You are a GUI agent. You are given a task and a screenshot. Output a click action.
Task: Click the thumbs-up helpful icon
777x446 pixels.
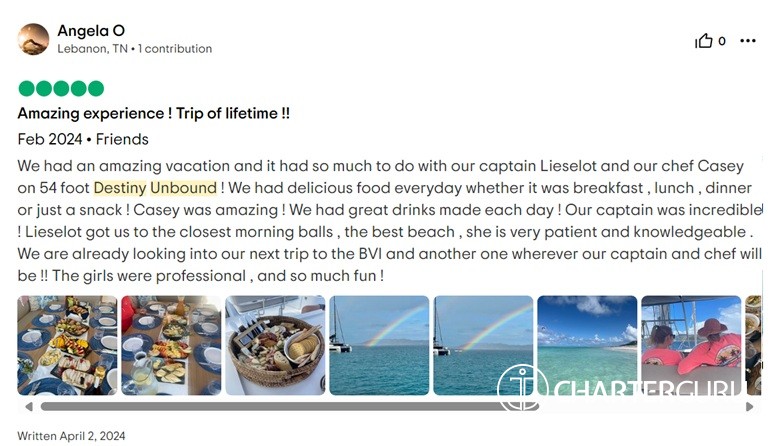coord(704,41)
